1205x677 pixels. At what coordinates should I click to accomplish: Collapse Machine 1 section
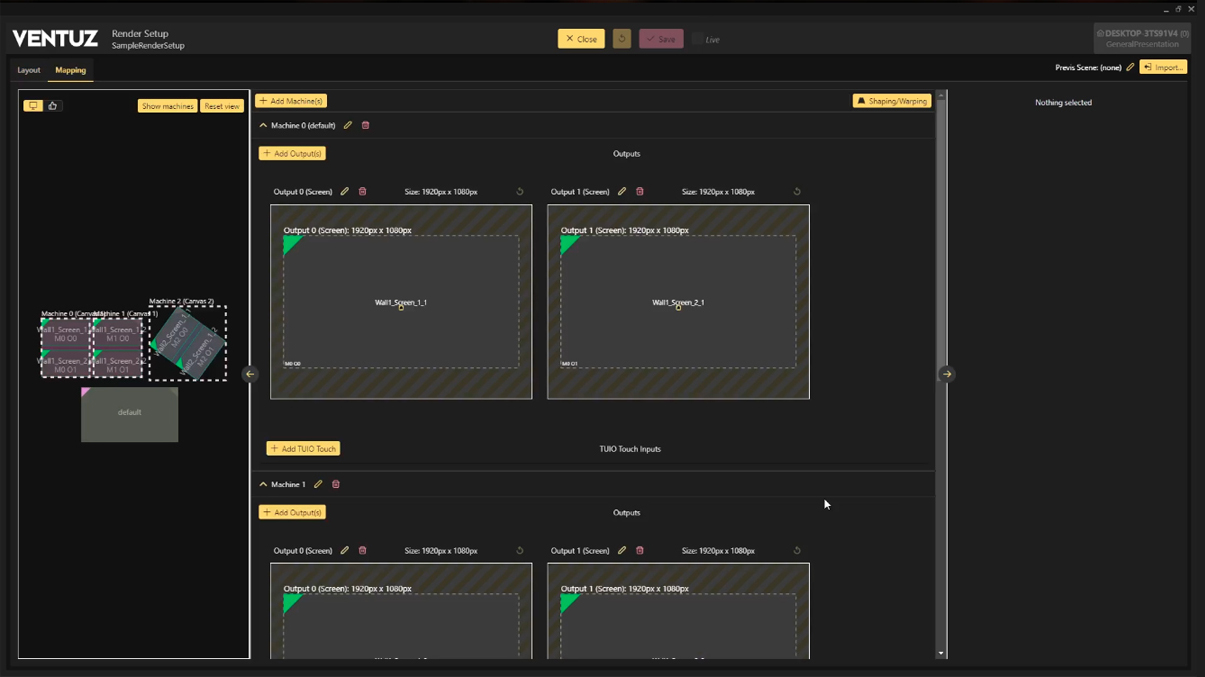click(x=263, y=485)
